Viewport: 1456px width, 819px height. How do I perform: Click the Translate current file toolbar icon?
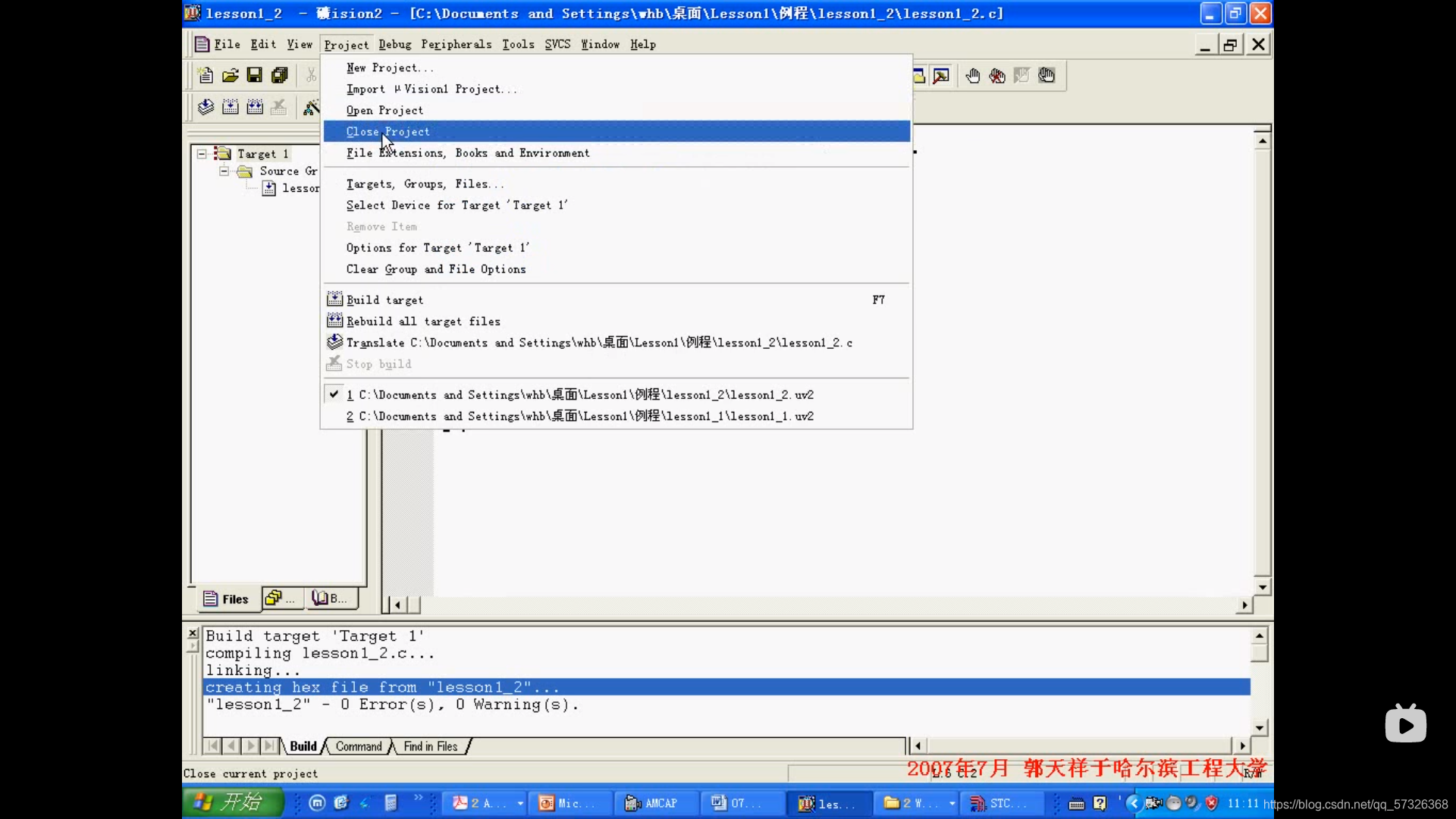pos(206,107)
